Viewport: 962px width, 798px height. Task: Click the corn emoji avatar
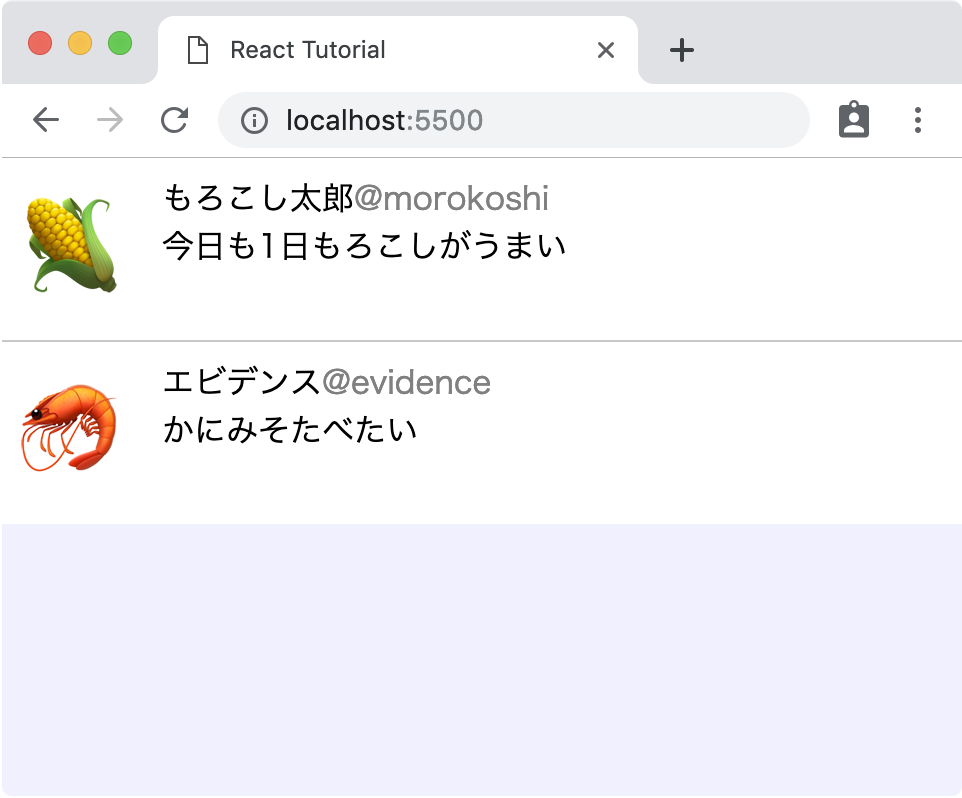(x=71, y=245)
